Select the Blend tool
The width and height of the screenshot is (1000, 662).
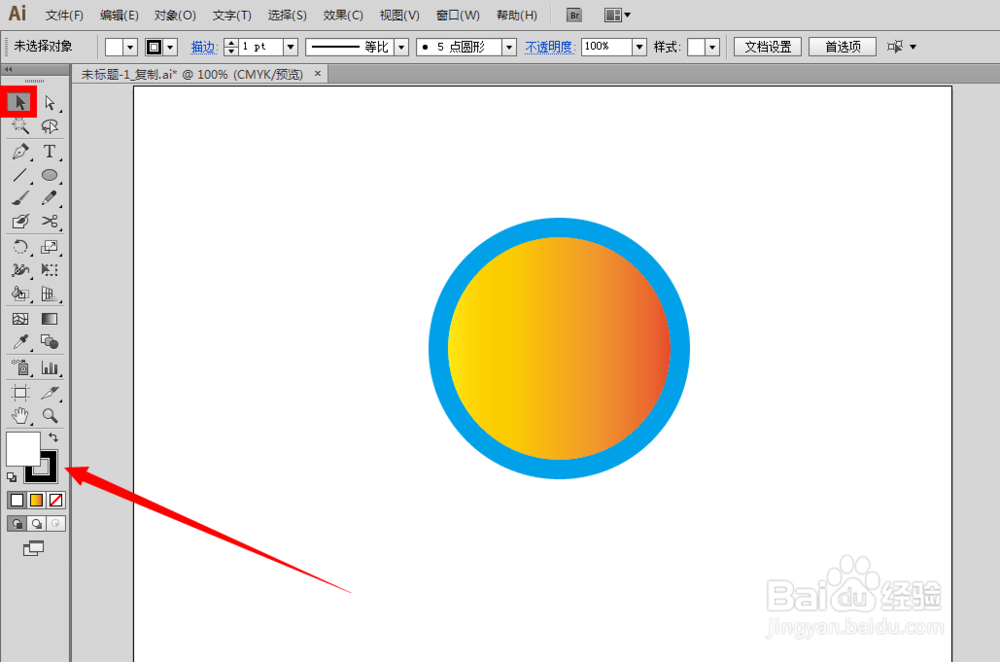(50, 342)
